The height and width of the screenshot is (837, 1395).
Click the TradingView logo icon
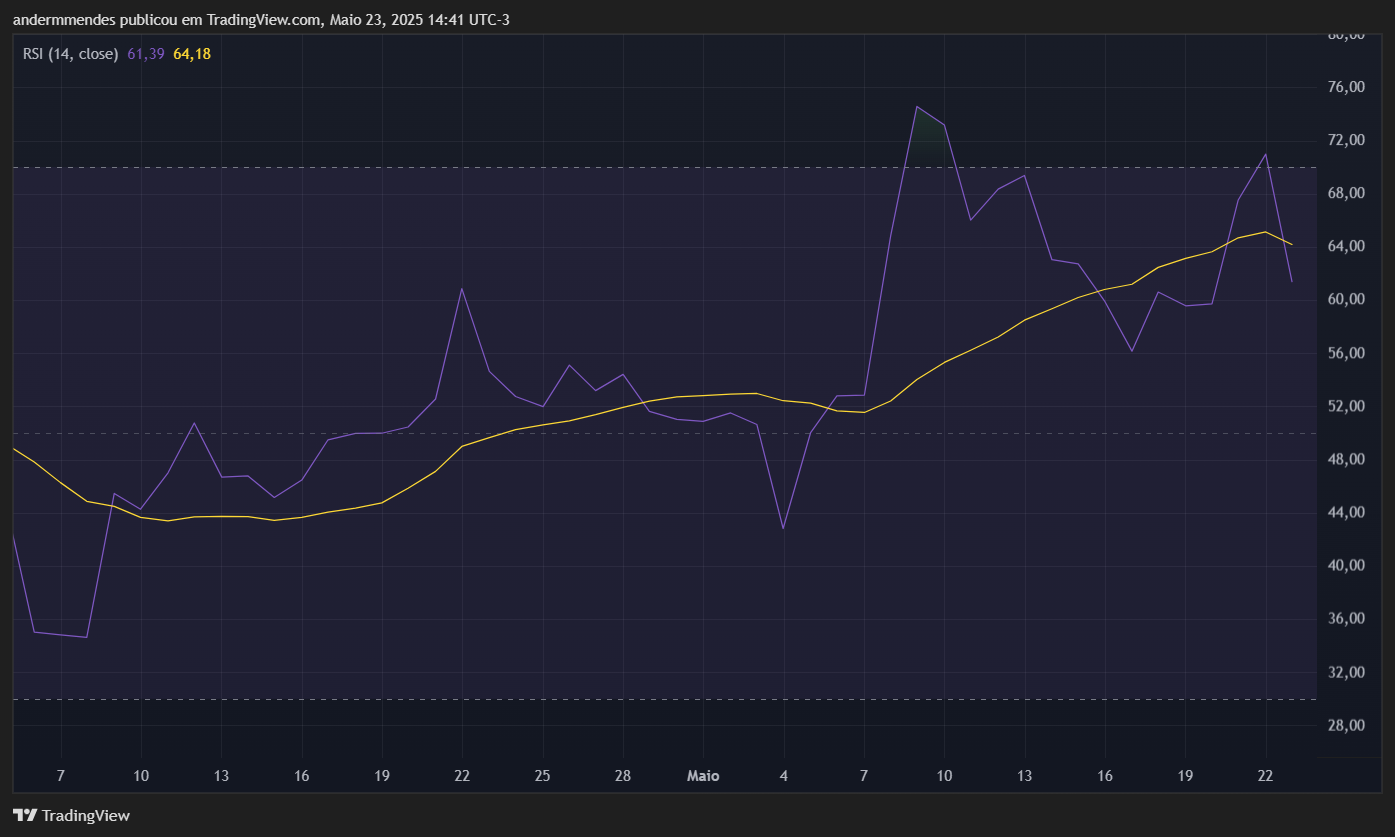click(x=24, y=815)
